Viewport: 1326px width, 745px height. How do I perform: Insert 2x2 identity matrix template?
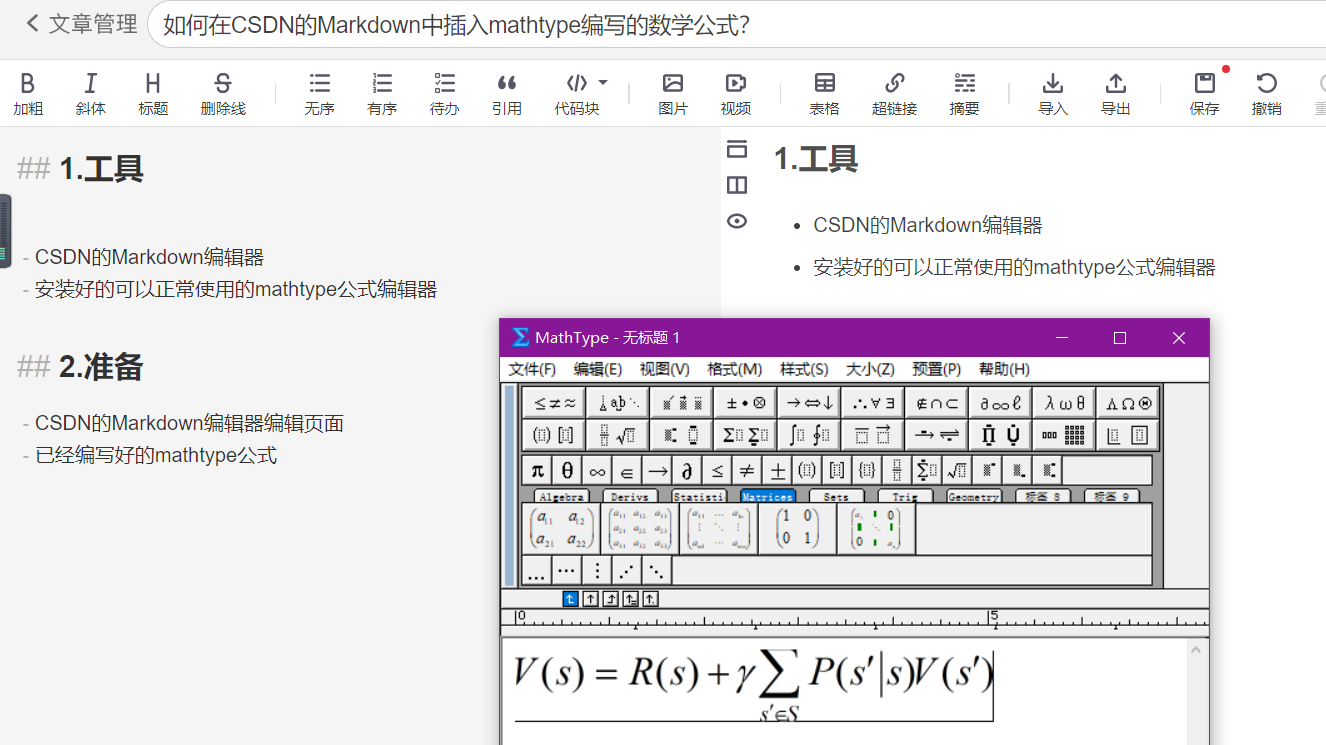797,528
